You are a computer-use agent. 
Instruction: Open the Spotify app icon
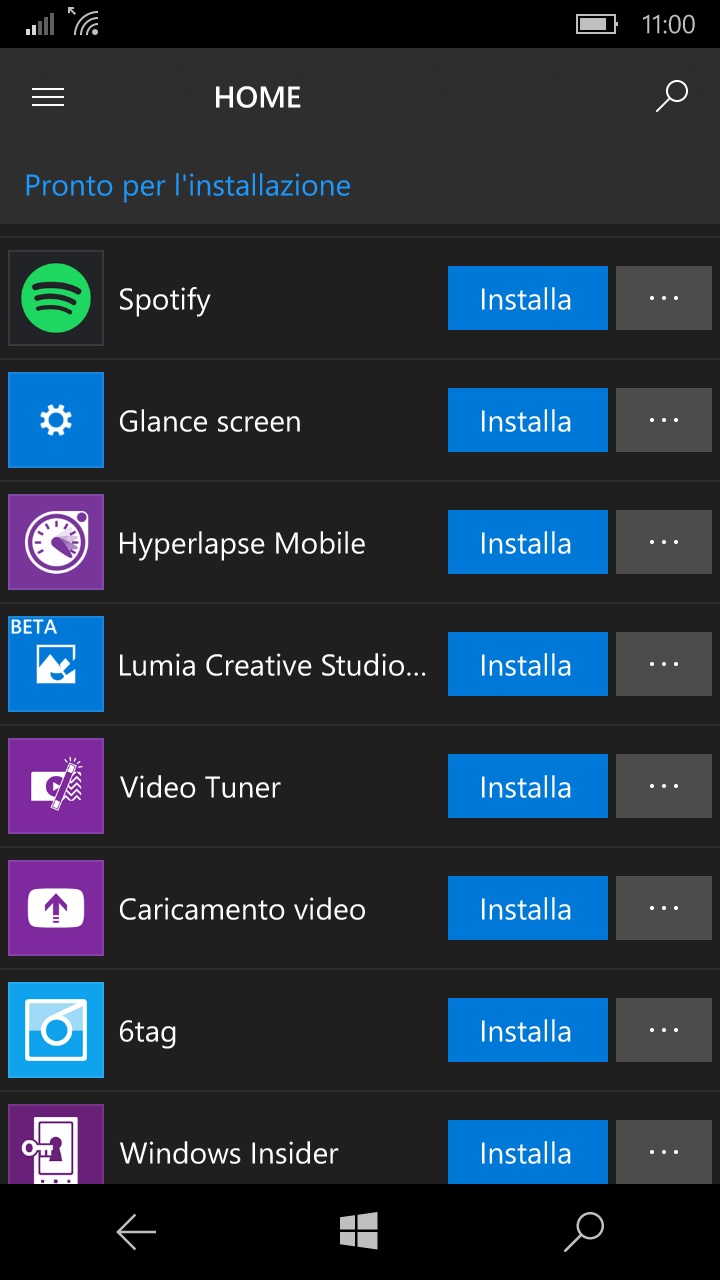point(56,298)
